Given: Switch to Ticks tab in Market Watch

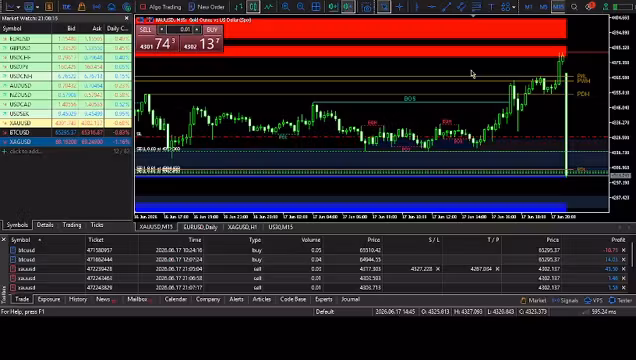Looking at the screenshot, I should pos(97,225).
